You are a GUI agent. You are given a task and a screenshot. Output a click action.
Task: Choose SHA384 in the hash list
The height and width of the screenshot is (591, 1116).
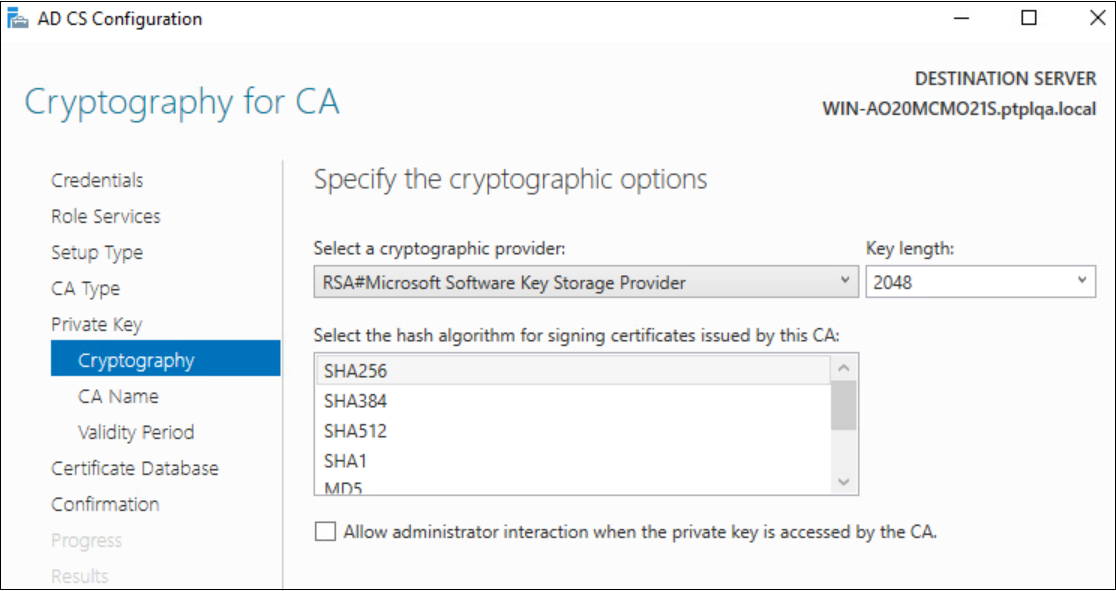572,401
